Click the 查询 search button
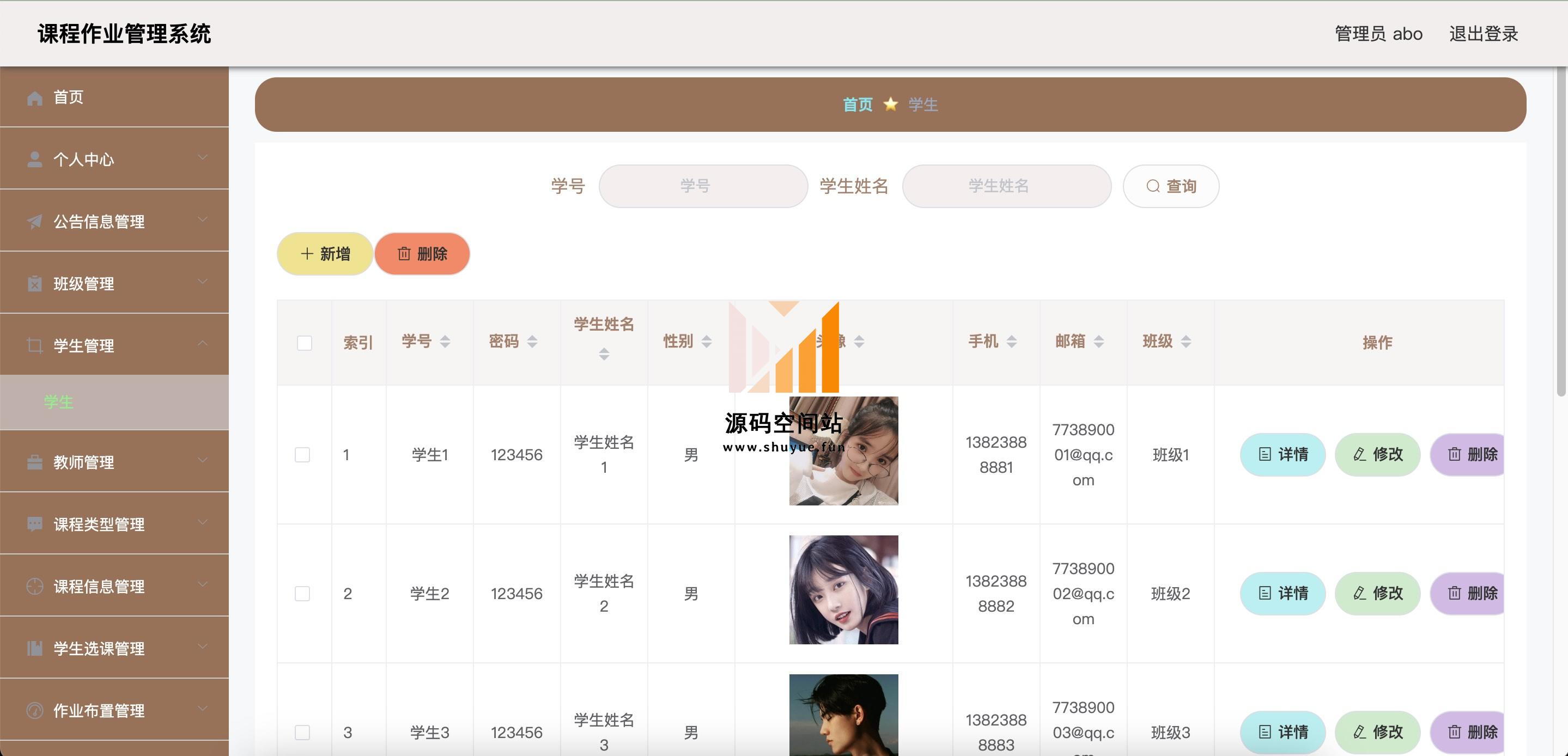The image size is (1568, 756). coord(1171,186)
